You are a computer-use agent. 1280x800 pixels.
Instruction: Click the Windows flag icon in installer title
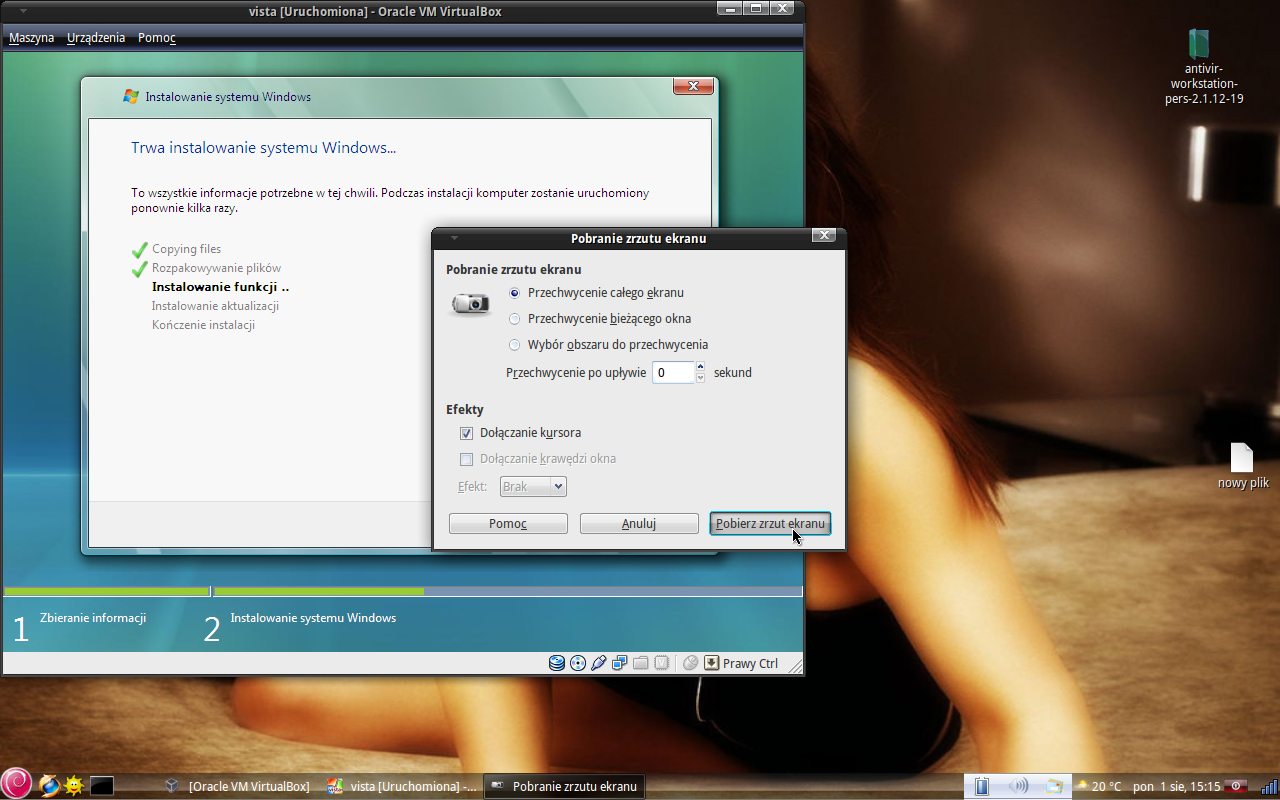pos(131,97)
